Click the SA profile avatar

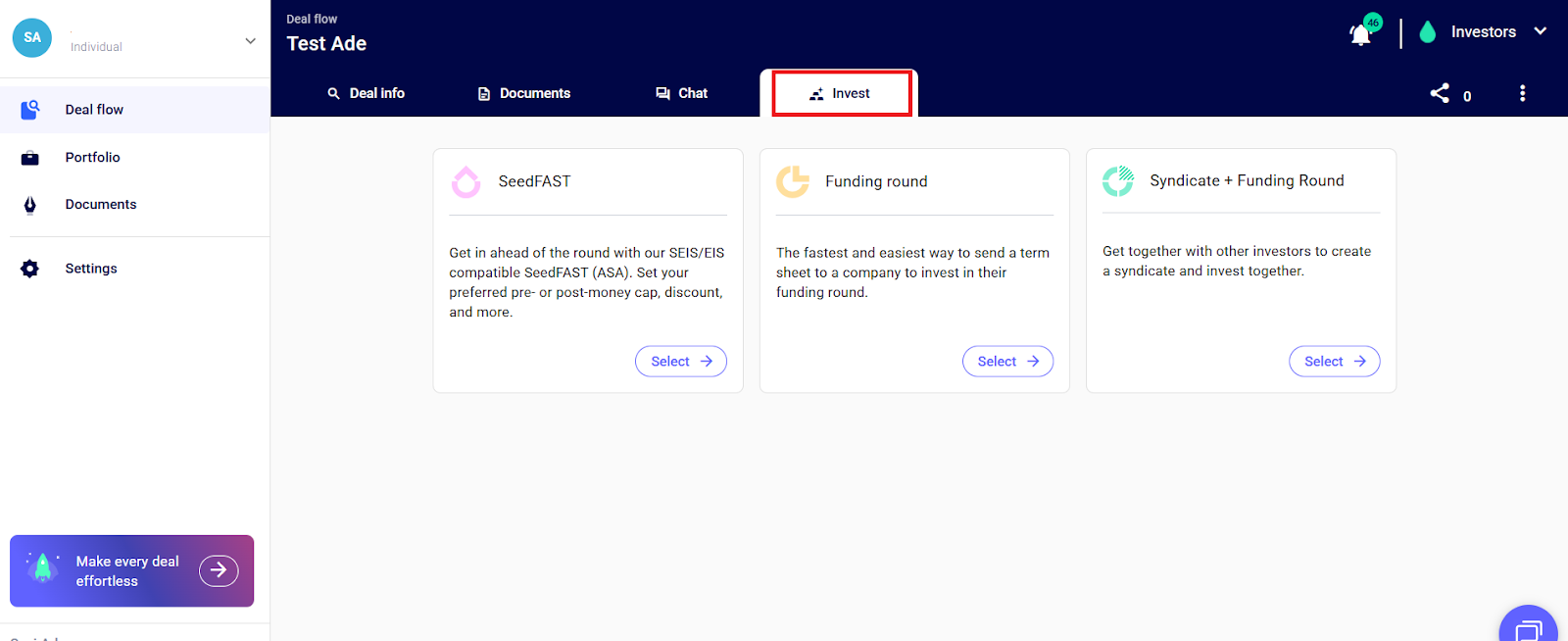32,38
